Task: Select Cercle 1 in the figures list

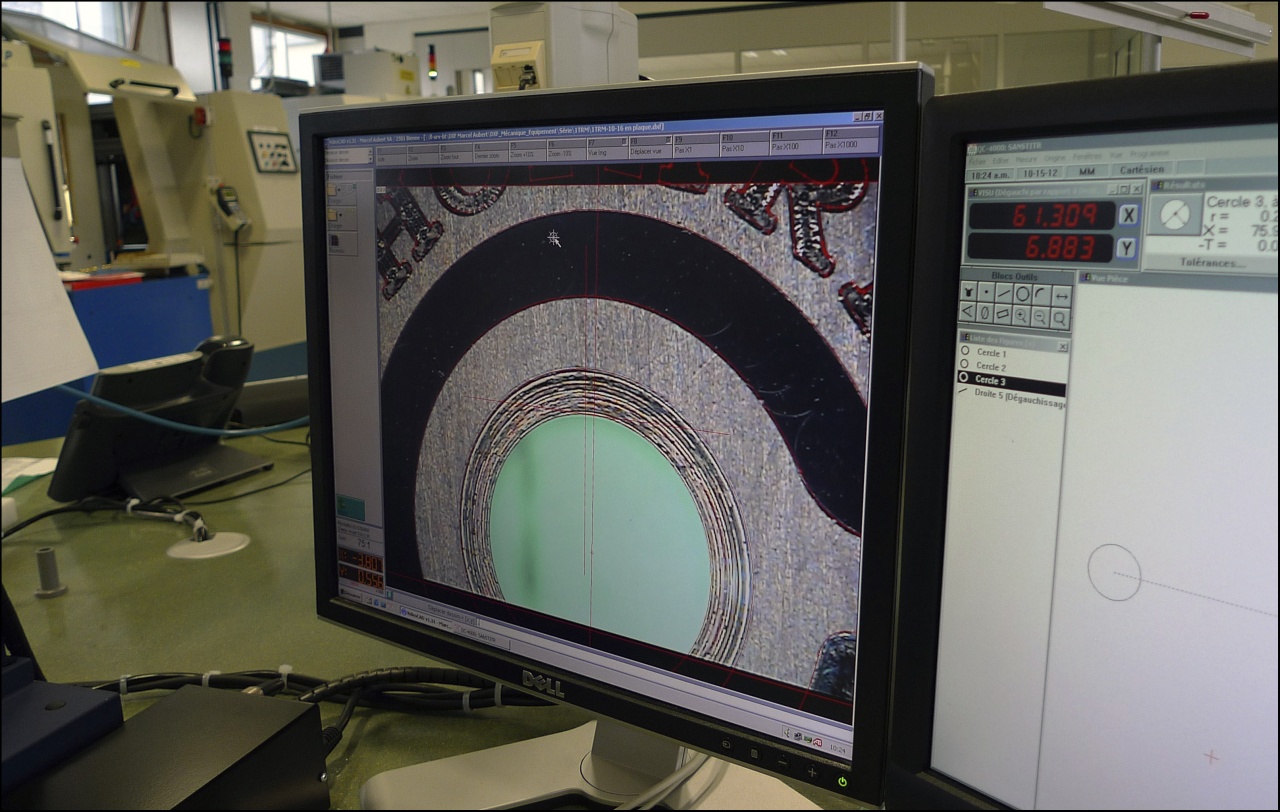Action: [990, 353]
